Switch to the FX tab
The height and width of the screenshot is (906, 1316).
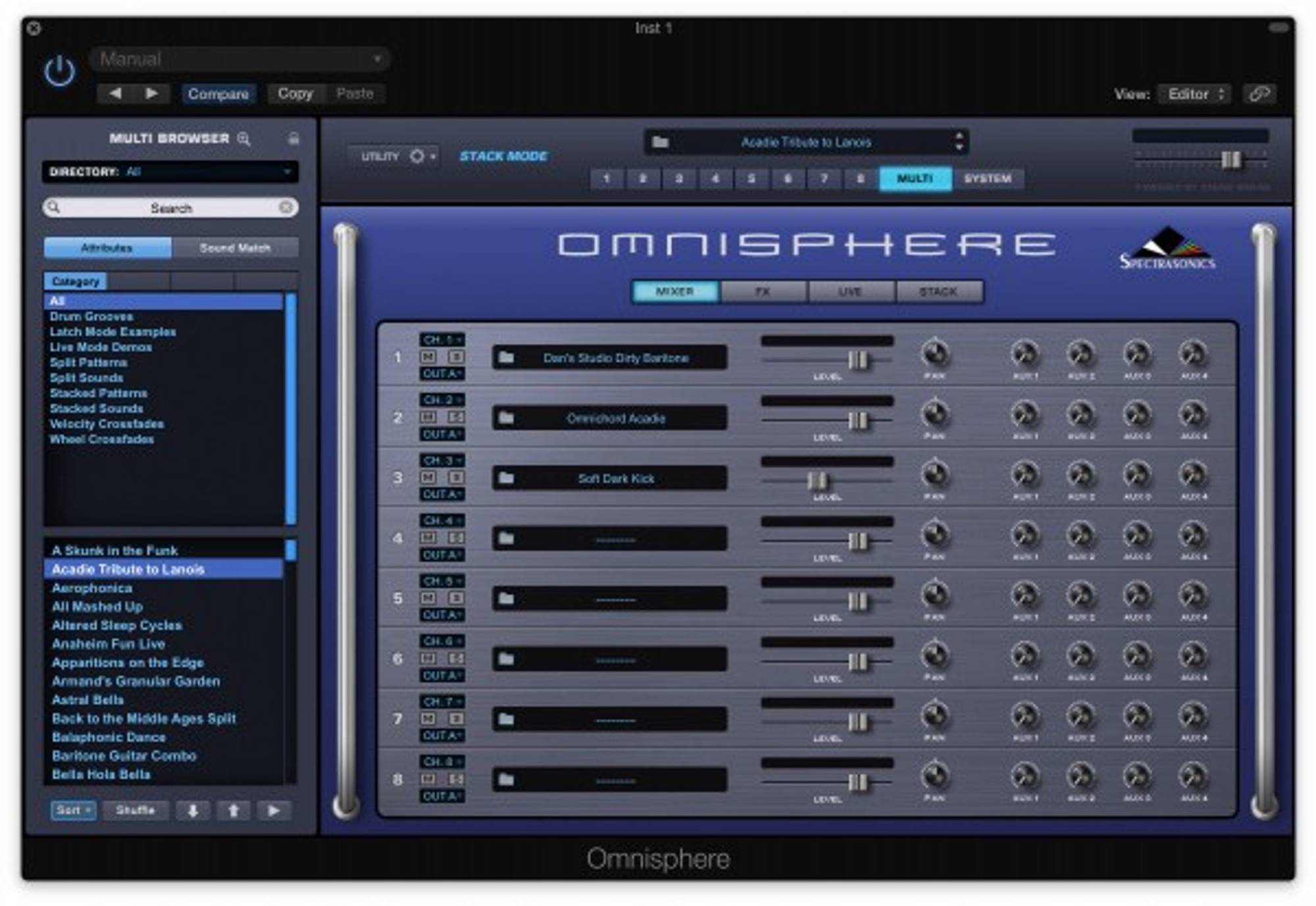(763, 291)
